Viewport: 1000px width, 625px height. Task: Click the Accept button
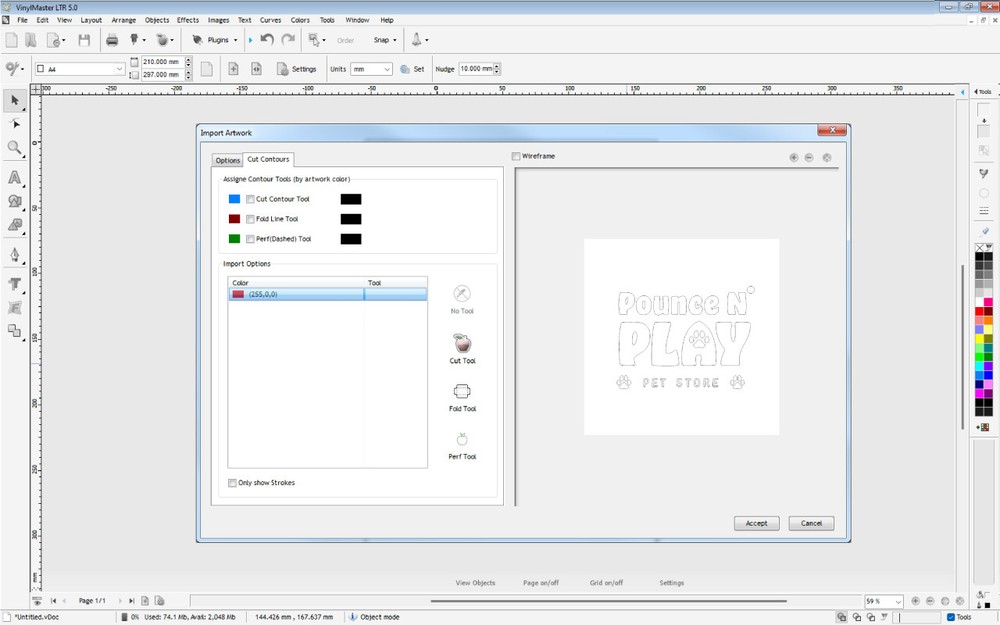coord(756,522)
